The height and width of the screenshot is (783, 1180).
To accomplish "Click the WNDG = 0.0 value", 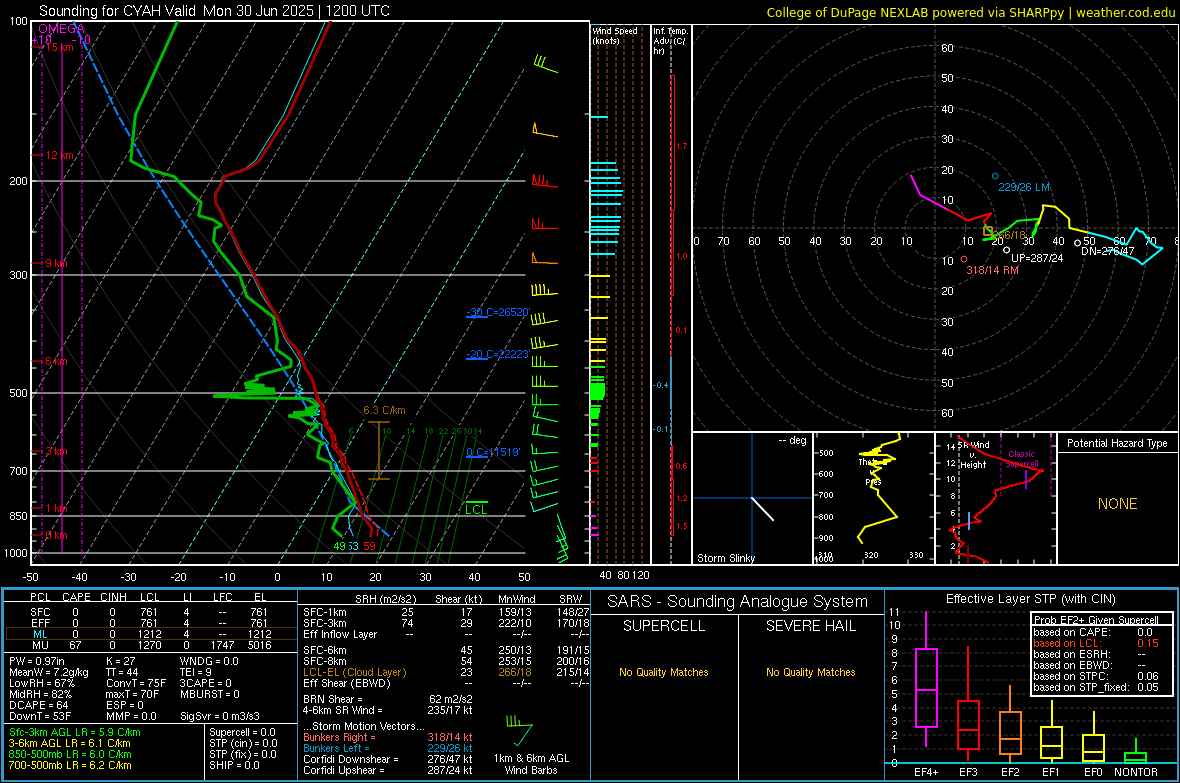I will tap(208, 661).
